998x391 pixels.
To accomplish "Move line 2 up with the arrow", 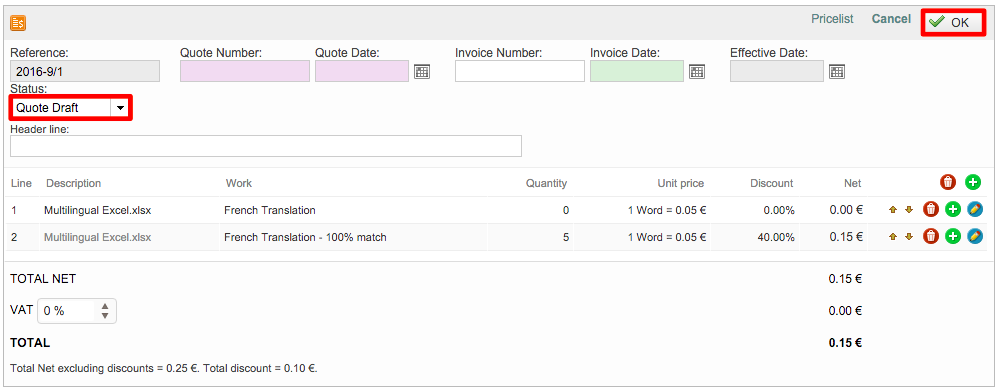I will [x=893, y=237].
